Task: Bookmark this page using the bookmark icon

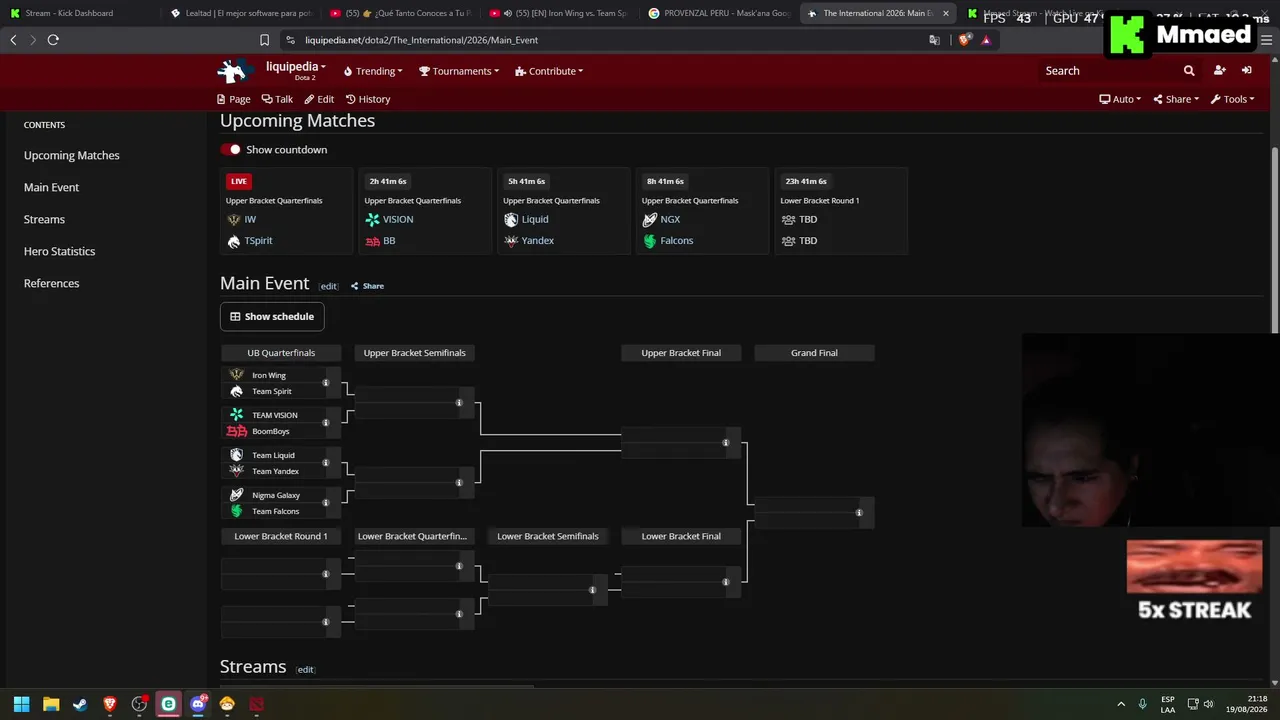Action: (x=264, y=40)
